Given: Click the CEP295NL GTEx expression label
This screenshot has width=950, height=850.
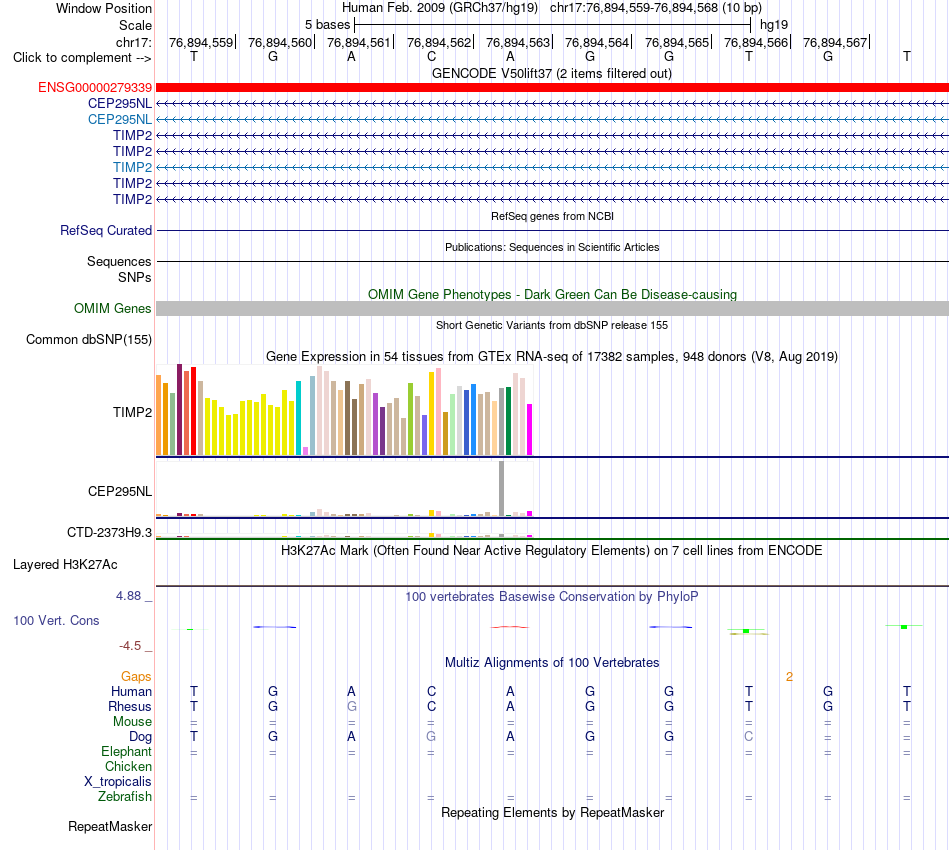Looking at the screenshot, I should coord(119,491).
